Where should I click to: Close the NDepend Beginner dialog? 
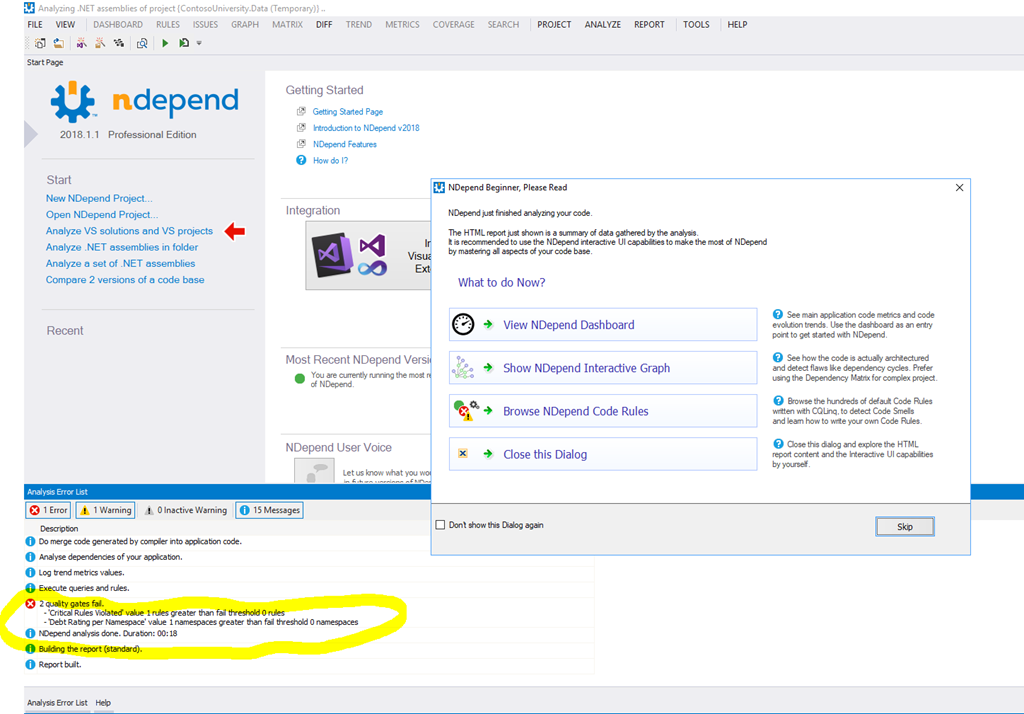tap(959, 187)
